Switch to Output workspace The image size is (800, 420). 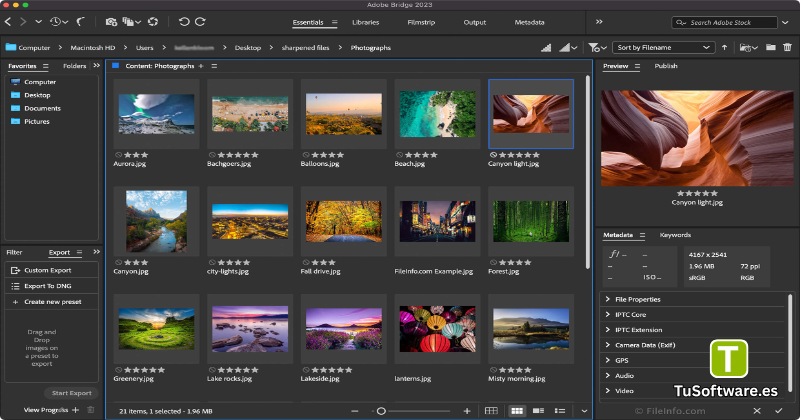pyautogui.click(x=474, y=22)
